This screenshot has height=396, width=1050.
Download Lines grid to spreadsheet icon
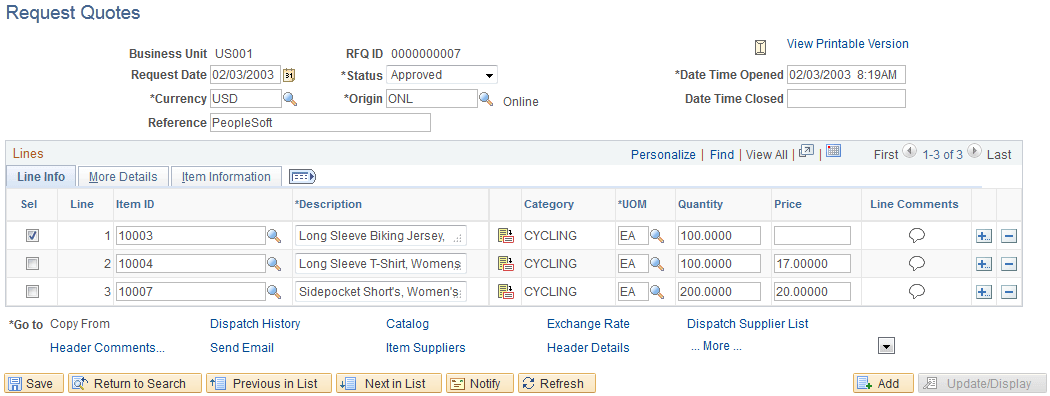(833, 151)
